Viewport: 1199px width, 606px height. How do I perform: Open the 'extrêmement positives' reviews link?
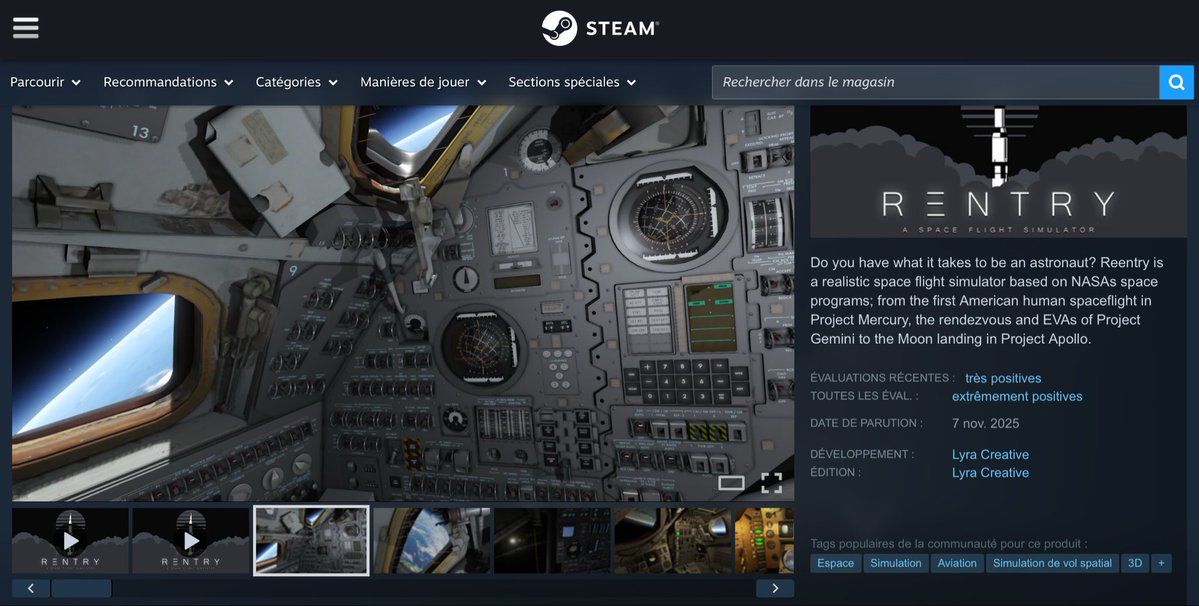(1017, 397)
